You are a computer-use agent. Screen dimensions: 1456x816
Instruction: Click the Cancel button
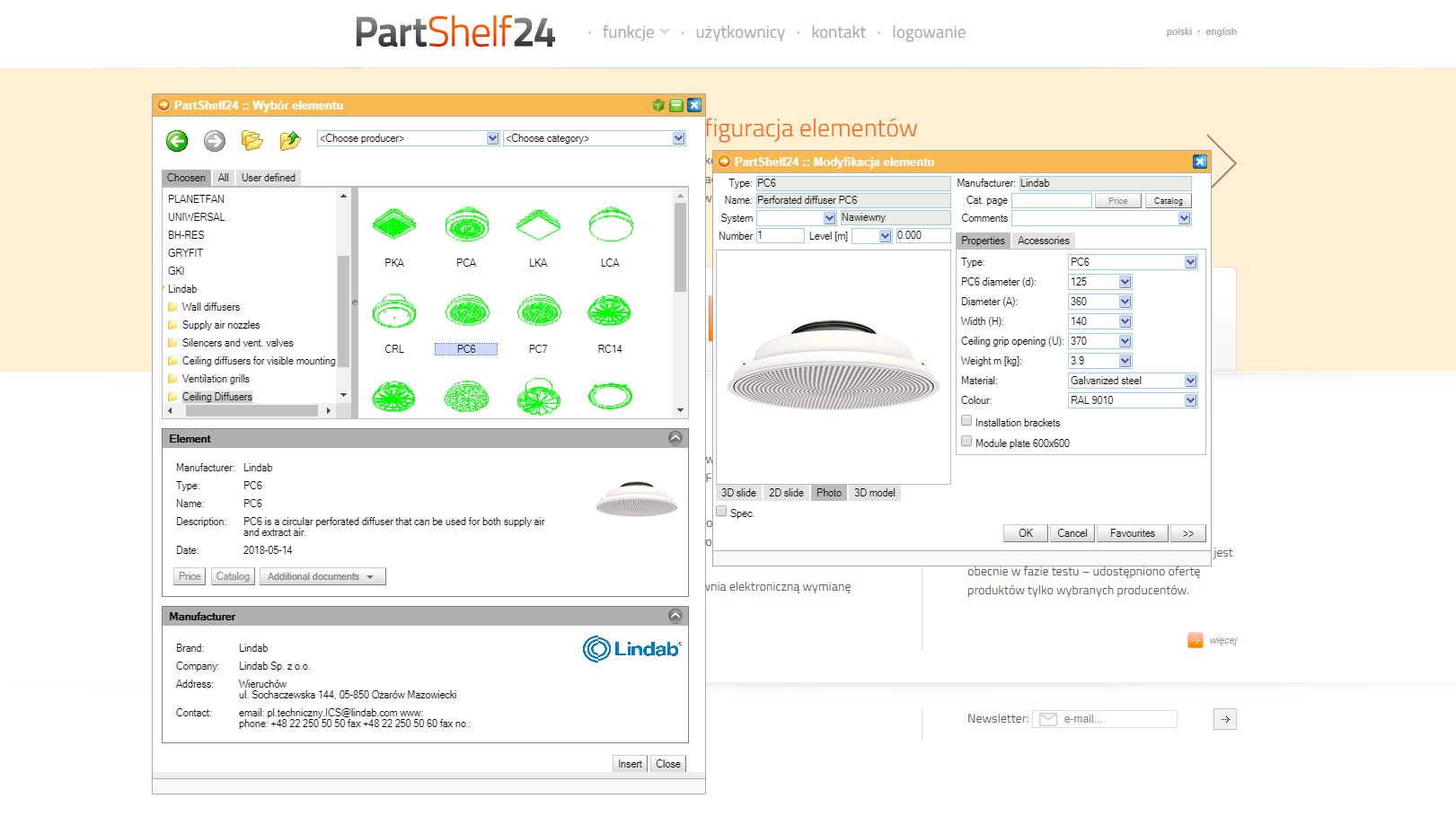(1072, 533)
